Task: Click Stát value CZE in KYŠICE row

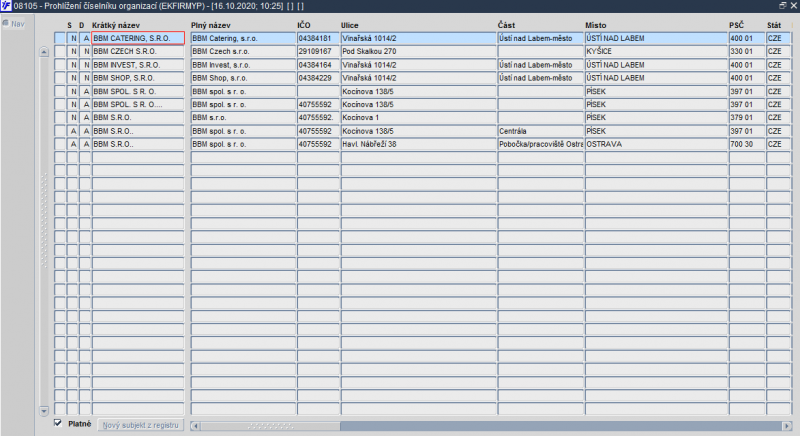Action: coord(779,52)
